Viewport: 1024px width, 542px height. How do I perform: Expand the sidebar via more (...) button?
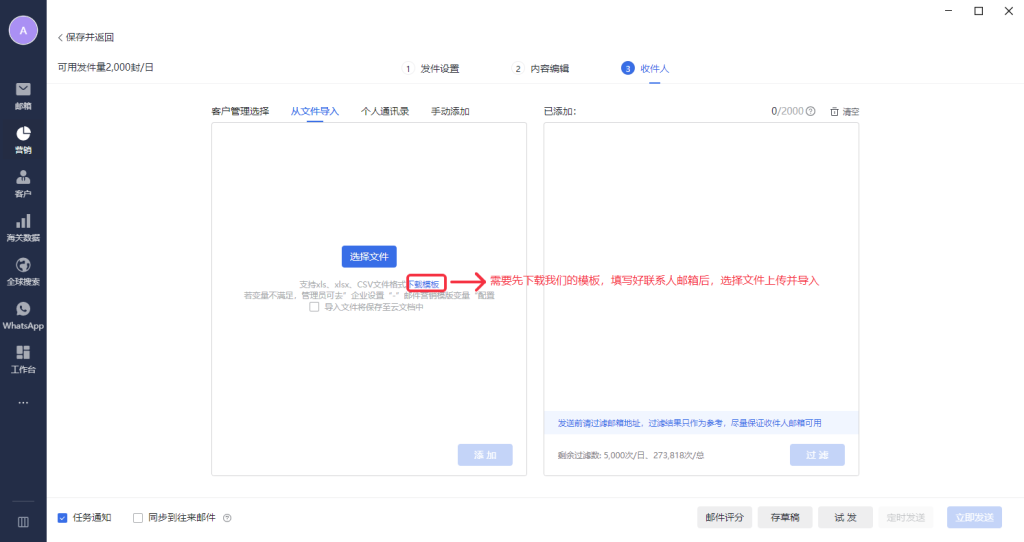23,402
